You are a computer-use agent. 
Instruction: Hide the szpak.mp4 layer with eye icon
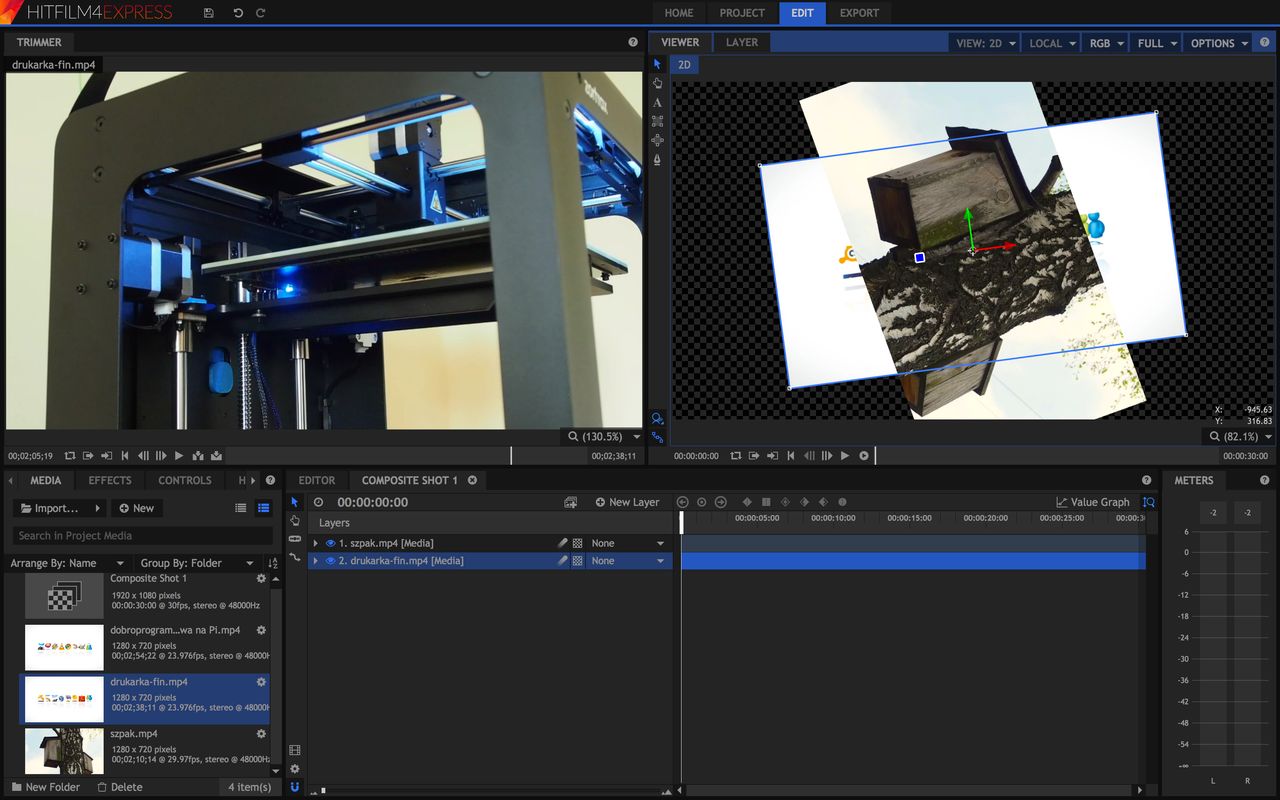[x=330, y=543]
